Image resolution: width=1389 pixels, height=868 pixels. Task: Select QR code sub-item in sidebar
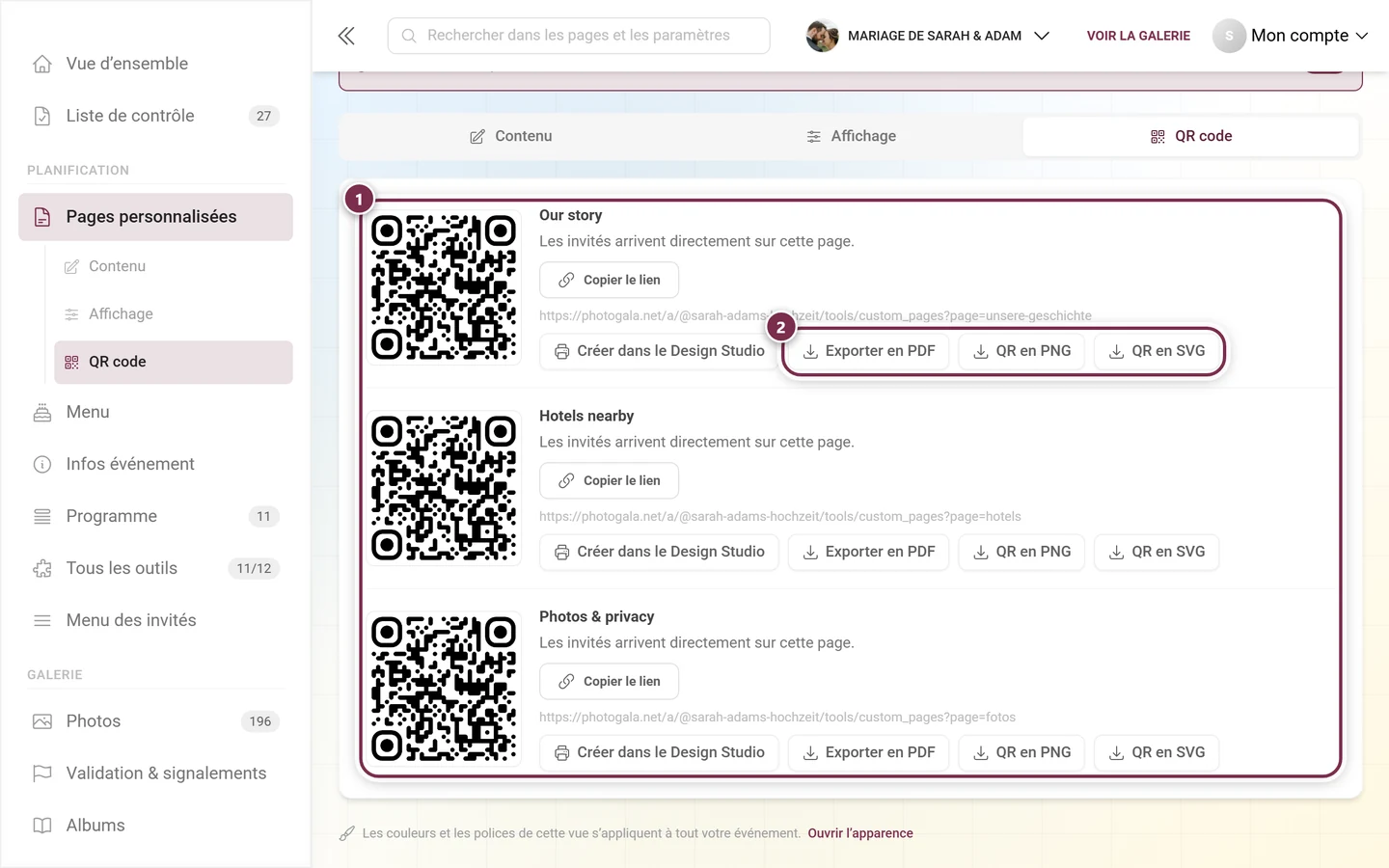(174, 362)
